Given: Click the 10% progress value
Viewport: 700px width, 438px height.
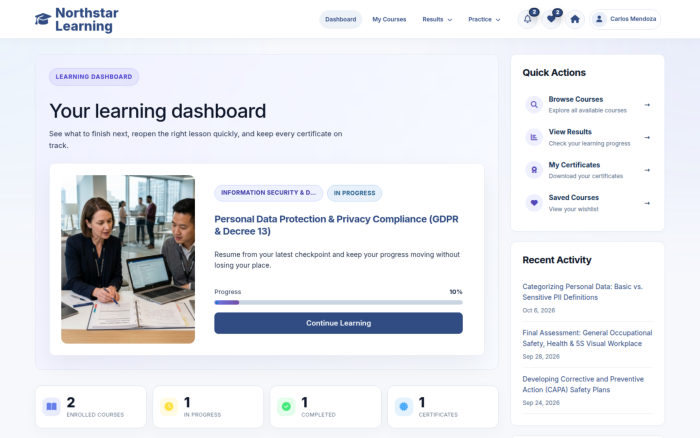Looking at the screenshot, I should point(456,292).
